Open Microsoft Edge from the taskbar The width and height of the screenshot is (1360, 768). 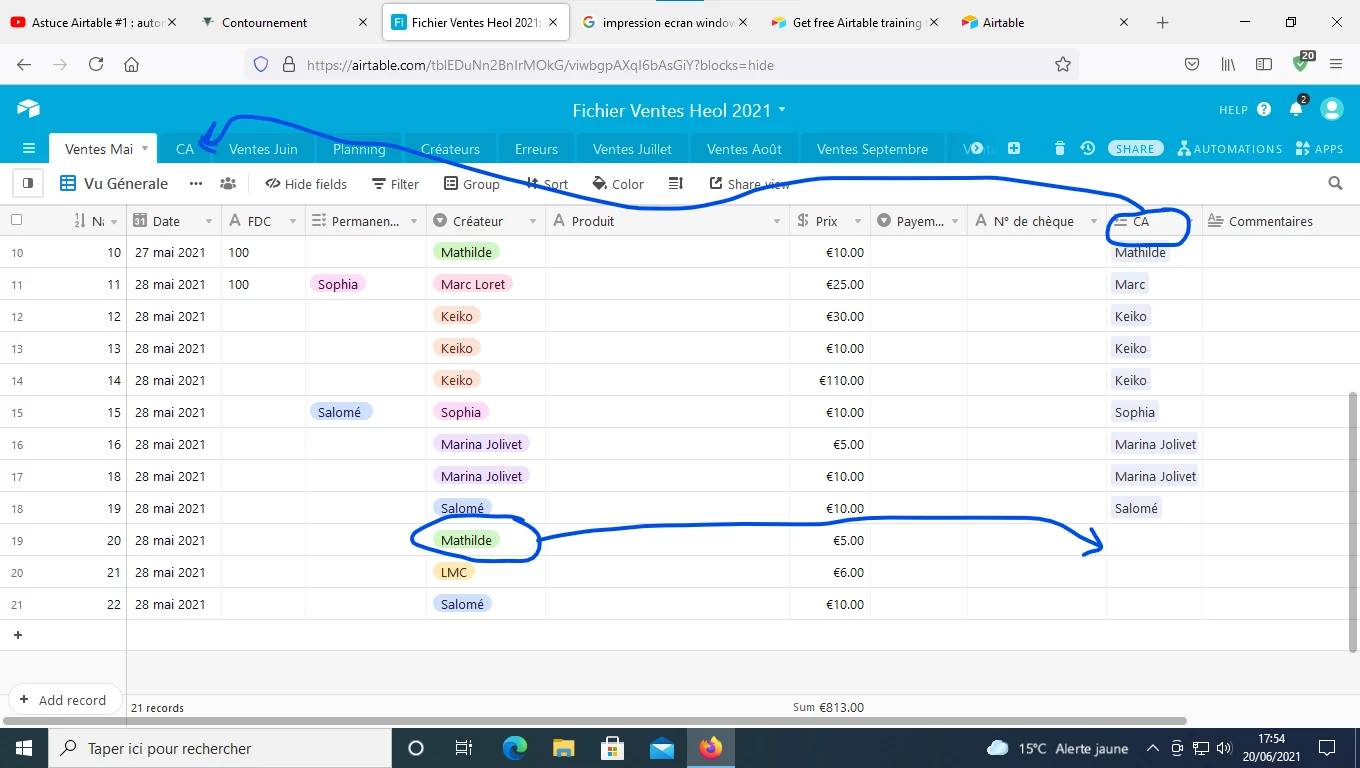pyautogui.click(x=515, y=748)
